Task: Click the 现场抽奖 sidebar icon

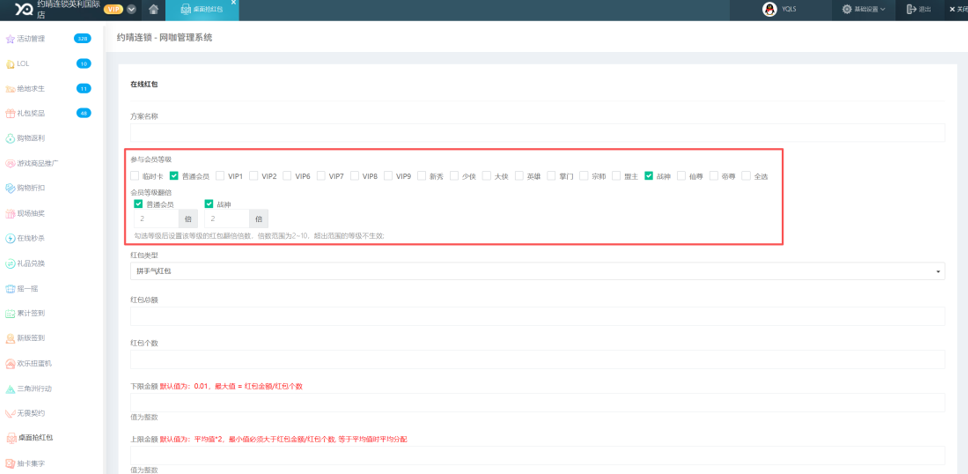Action: pos(9,214)
